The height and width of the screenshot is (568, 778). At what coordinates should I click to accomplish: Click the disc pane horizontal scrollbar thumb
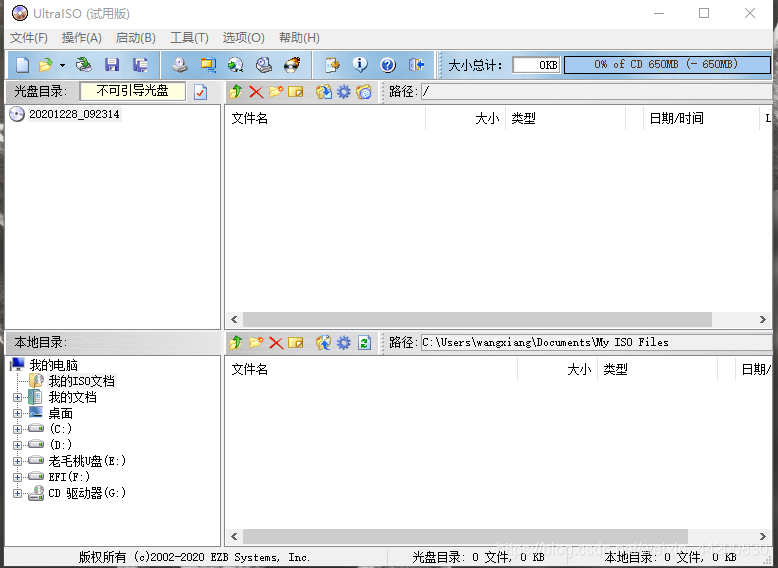tap(477, 319)
